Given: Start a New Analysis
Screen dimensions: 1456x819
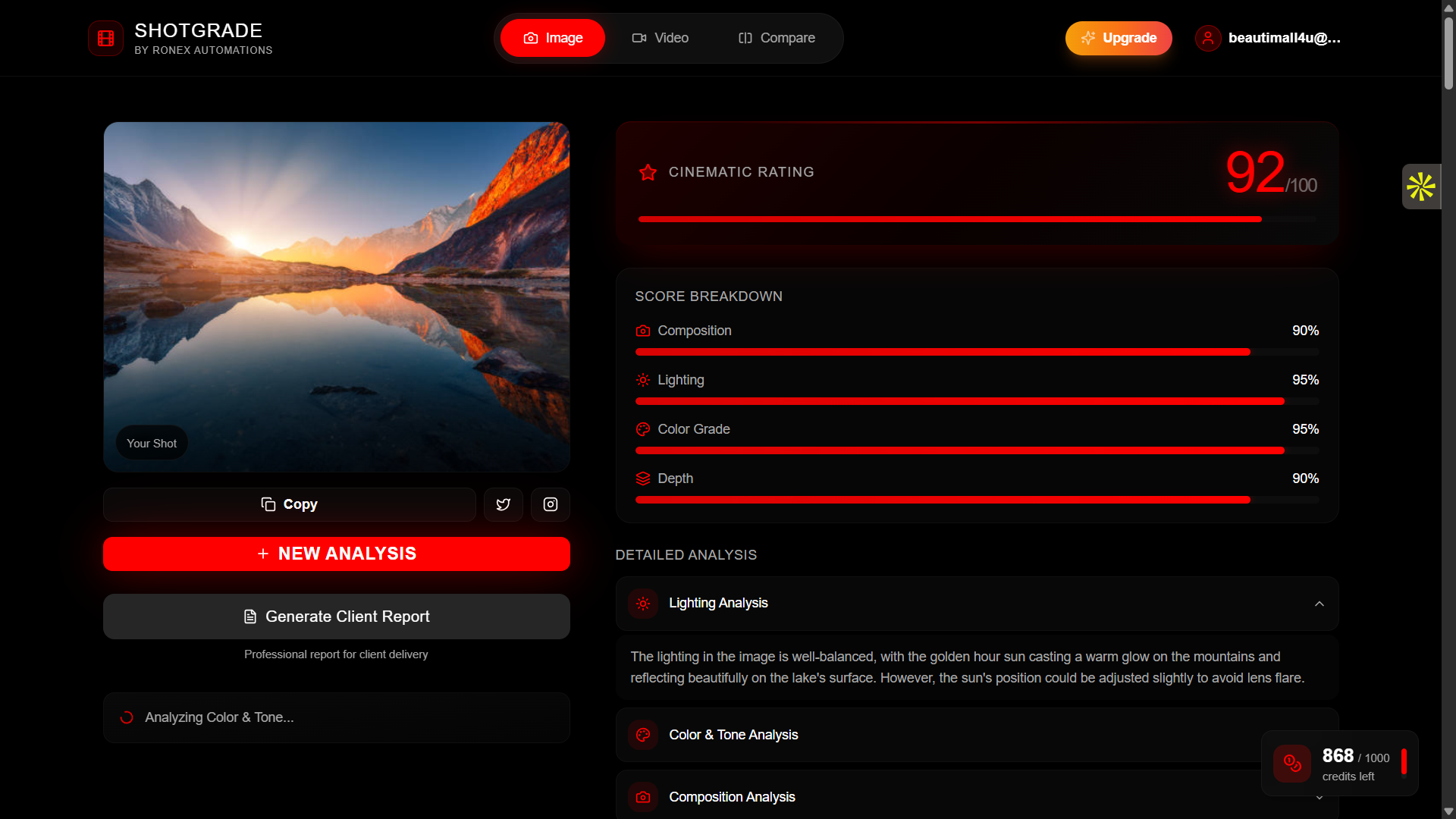Looking at the screenshot, I should [x=336, y=554].
